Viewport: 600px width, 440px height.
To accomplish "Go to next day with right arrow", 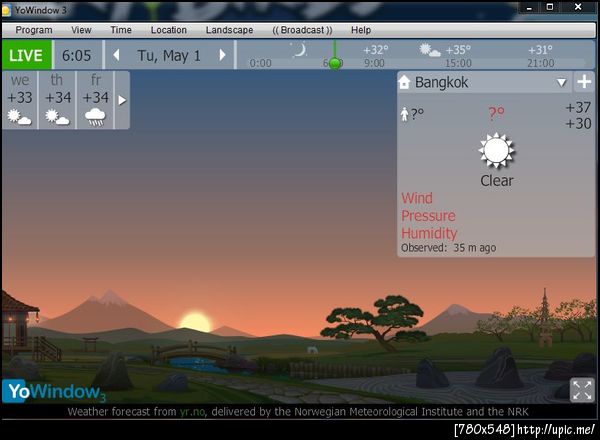I will pyautogui.click(x=222, y=55).
